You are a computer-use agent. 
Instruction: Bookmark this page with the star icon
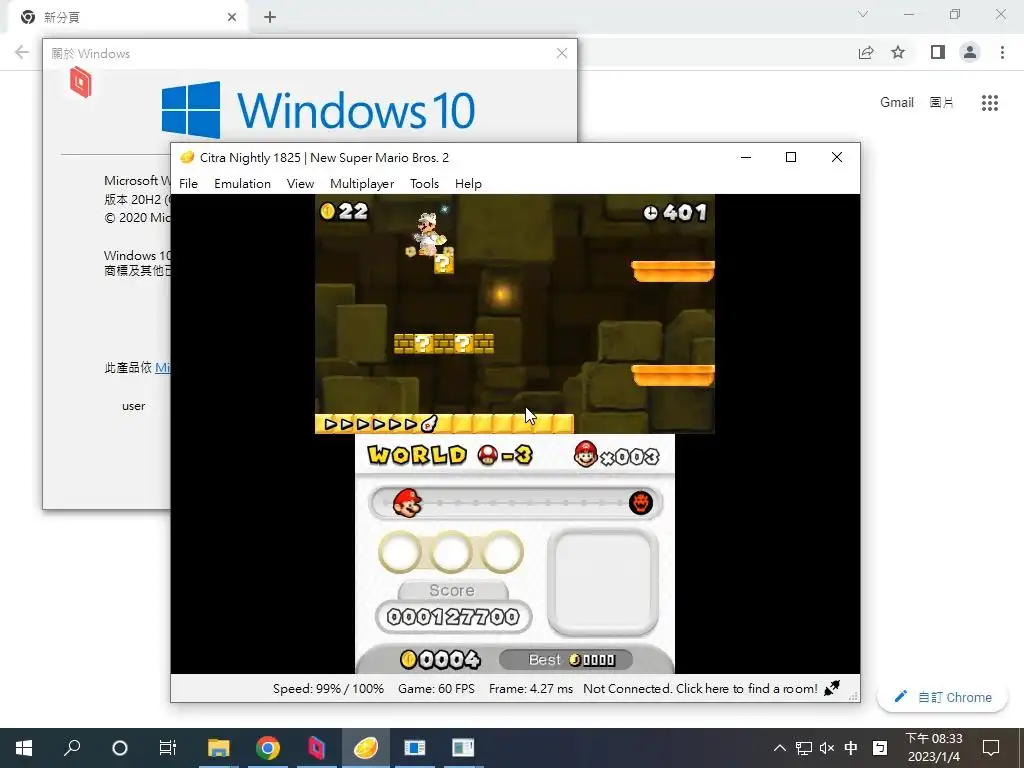tap(898, 52)
